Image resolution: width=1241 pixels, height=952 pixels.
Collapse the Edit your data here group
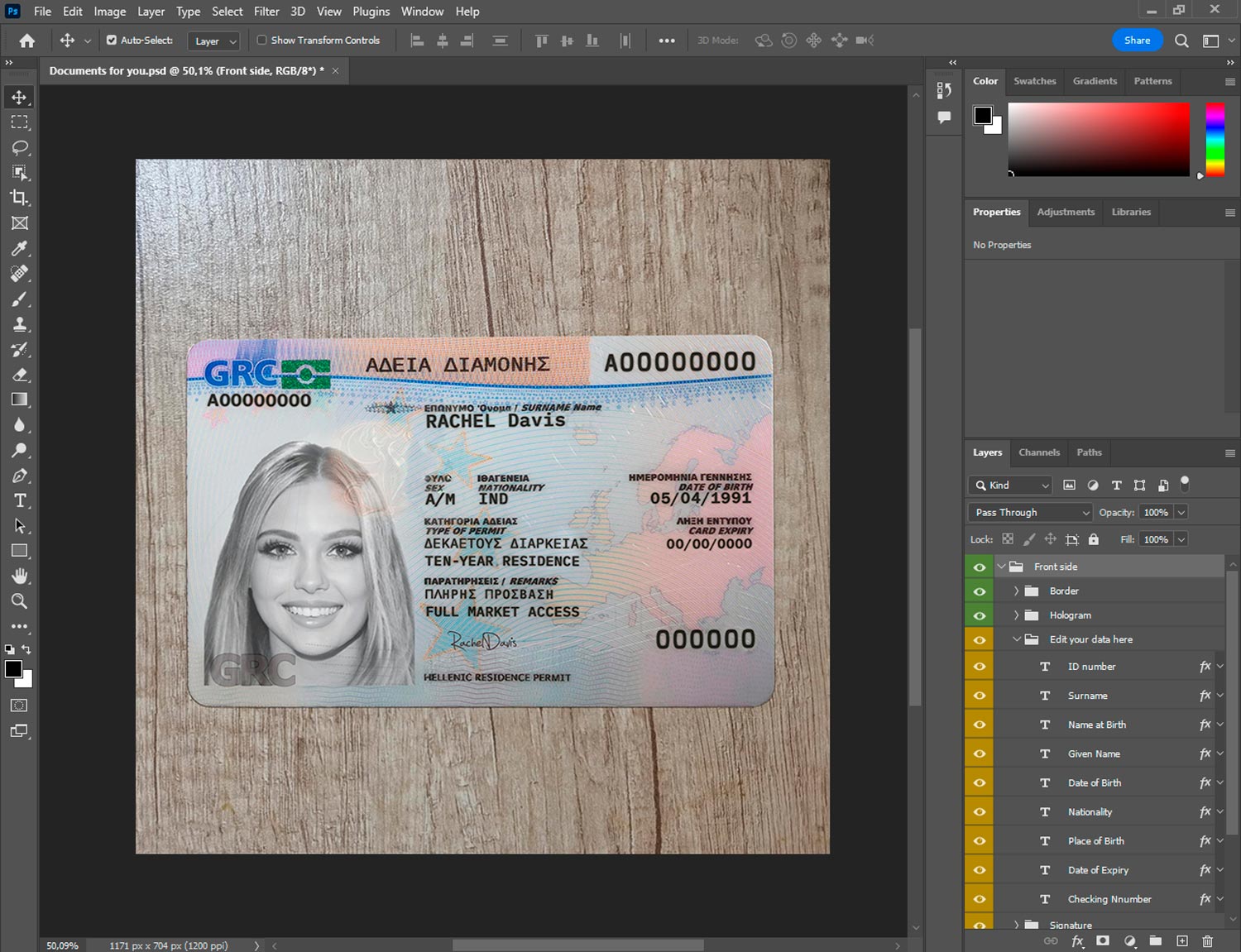[x=1017, y=639]
